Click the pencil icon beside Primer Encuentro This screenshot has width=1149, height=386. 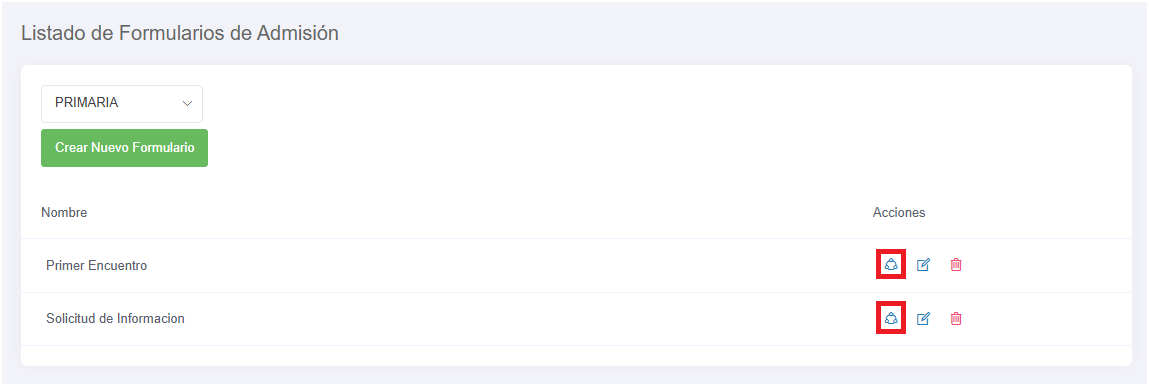923,264
